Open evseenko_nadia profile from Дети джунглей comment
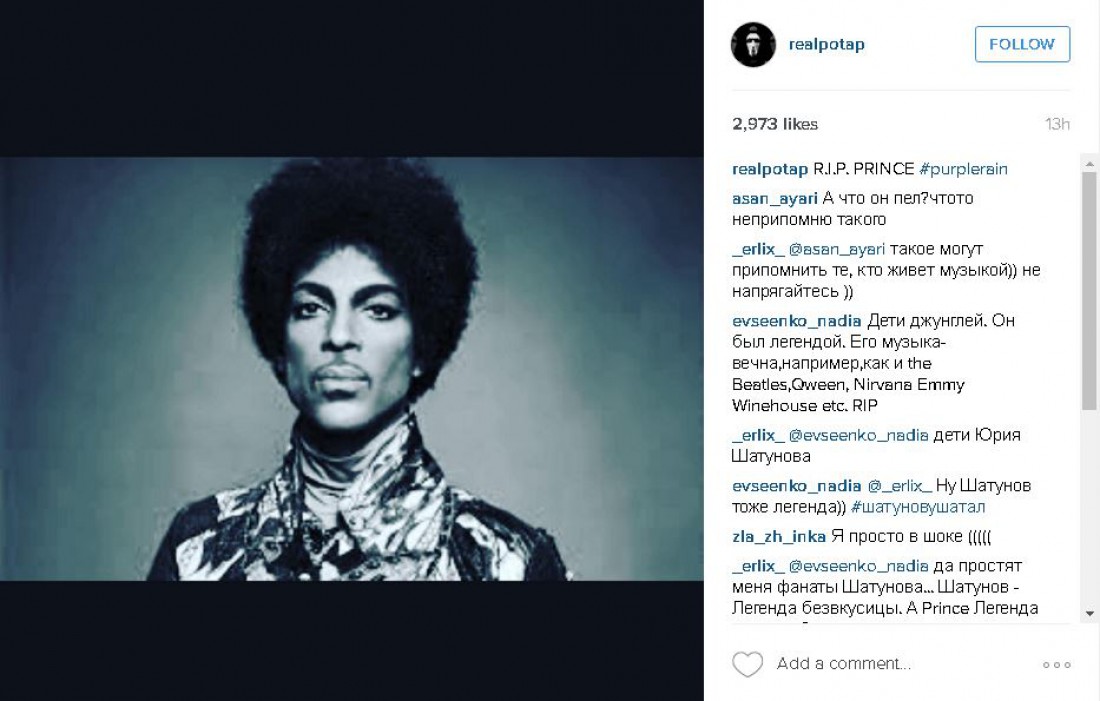 tap(796, 321)
